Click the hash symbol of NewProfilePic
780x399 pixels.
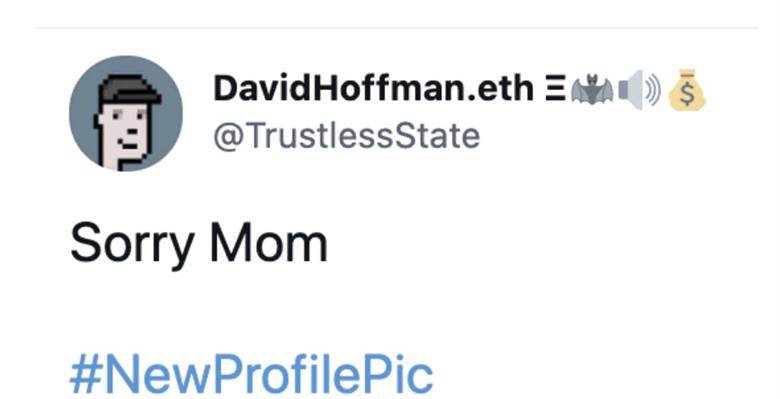(x=87, y=374)
